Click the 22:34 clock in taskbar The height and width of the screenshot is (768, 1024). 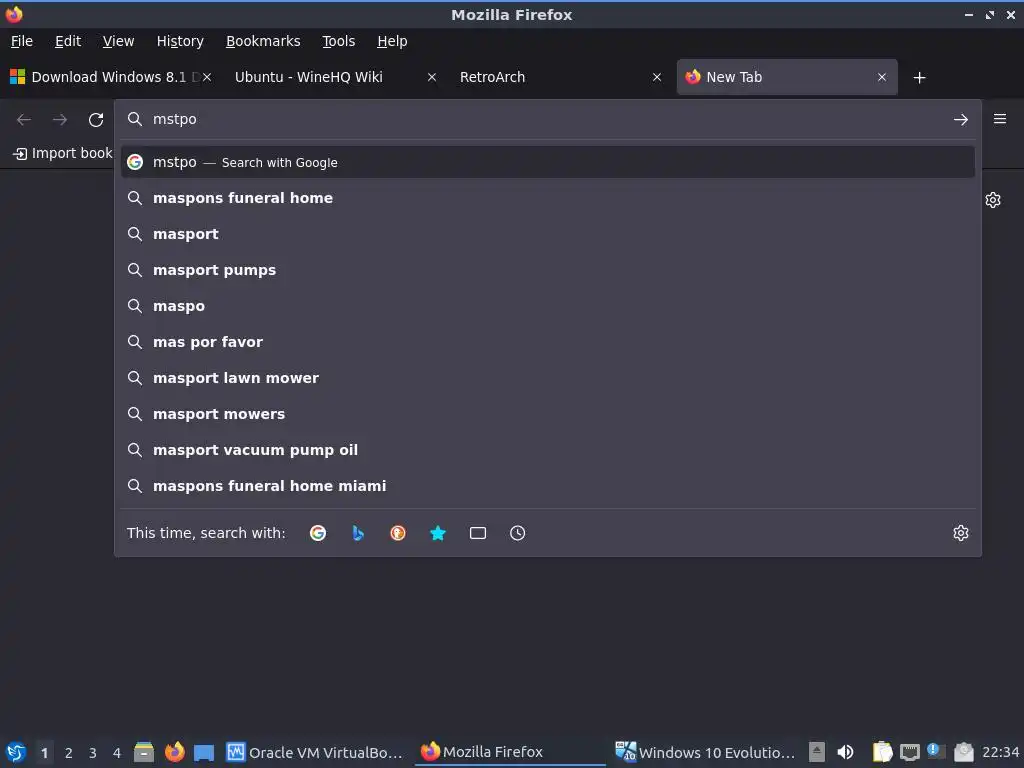(x=1000, y=753)
